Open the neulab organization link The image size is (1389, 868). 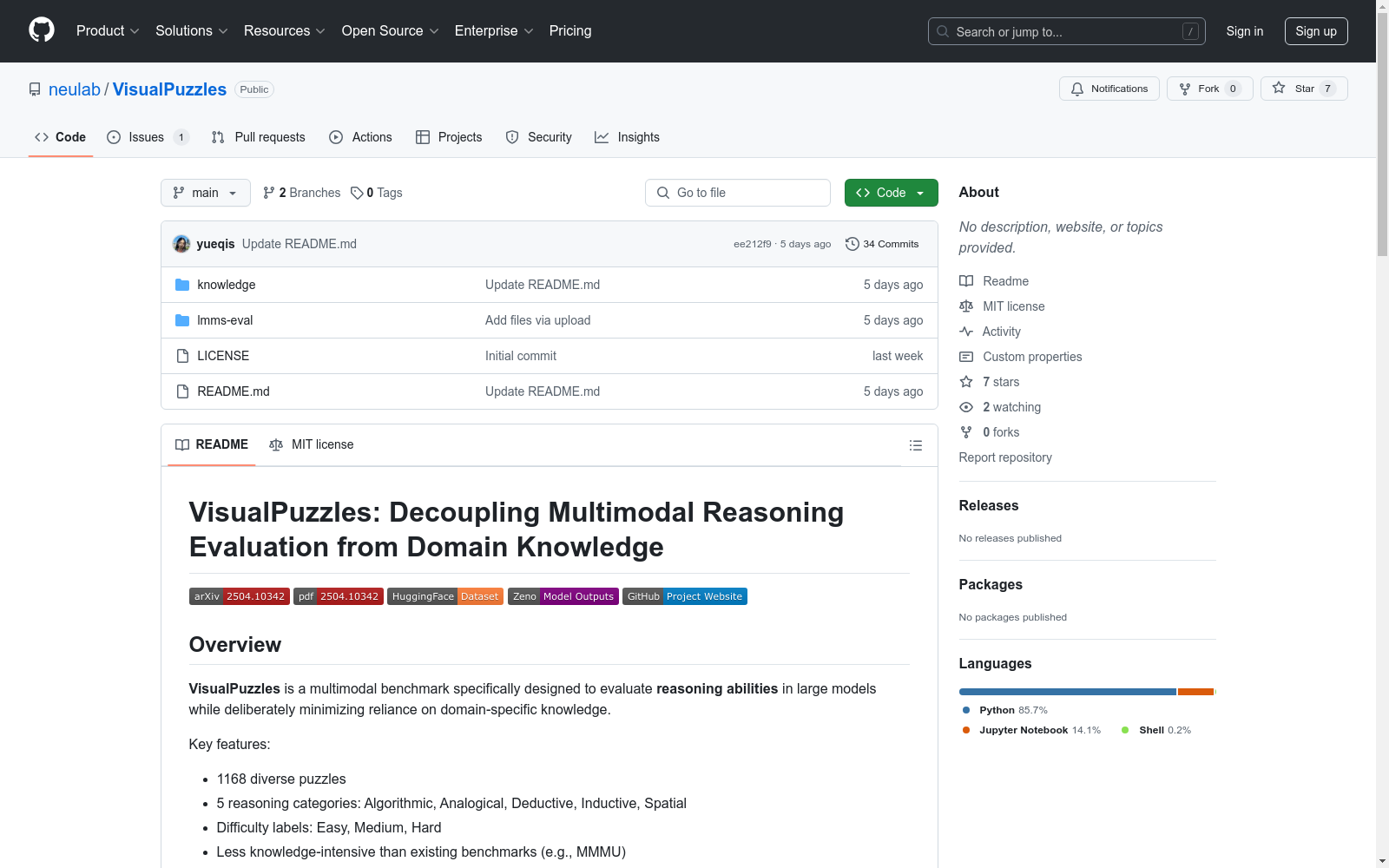(x=75, y=89)
